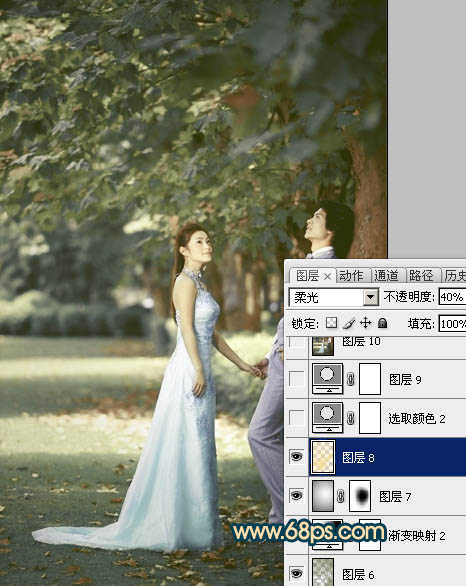This screenshot has width=466, height=586.
Task: Show 图层 9 via visibility box
Action: pos(297,379)
